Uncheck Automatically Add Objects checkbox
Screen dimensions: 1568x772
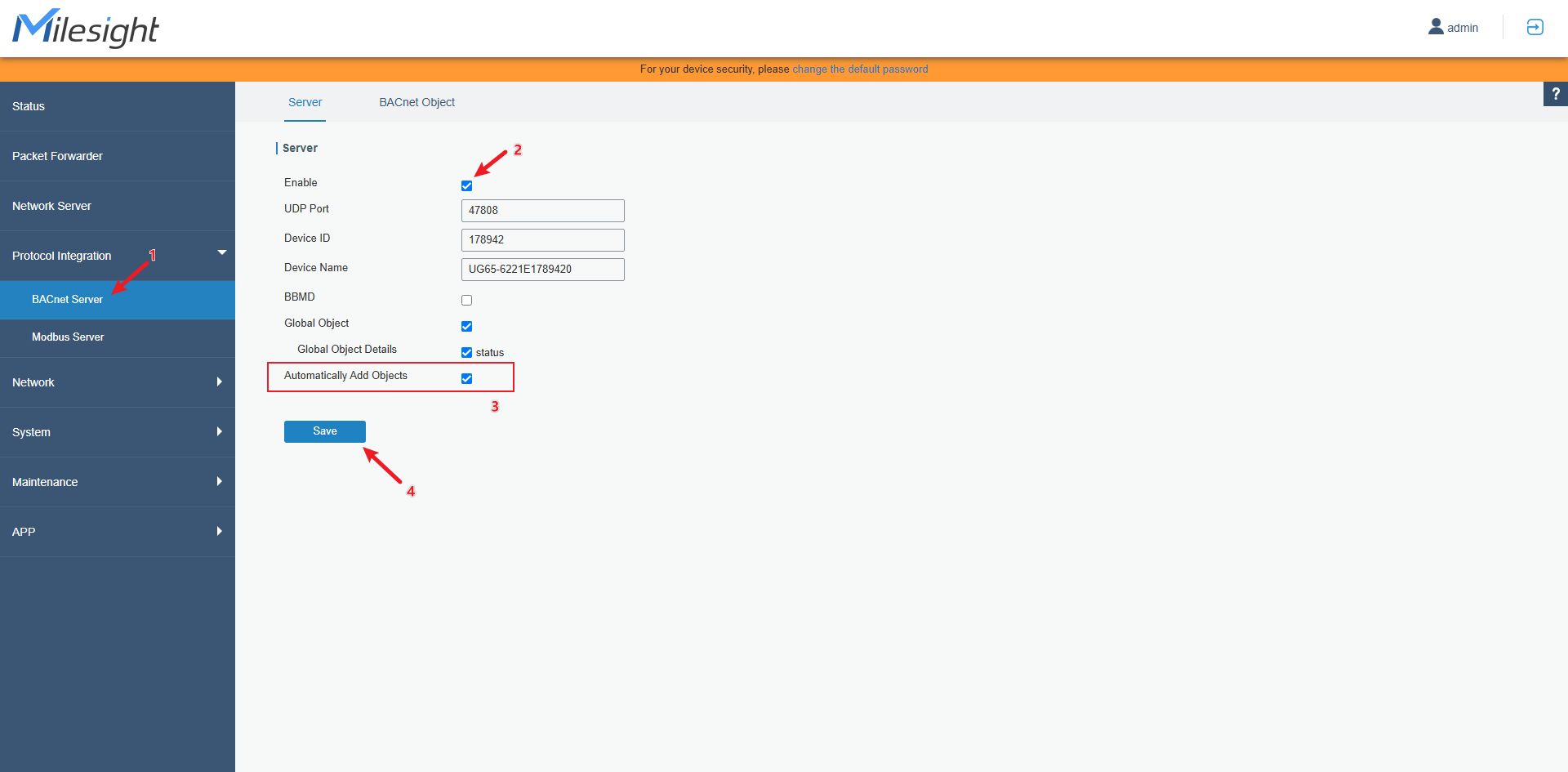coord(466,379)
